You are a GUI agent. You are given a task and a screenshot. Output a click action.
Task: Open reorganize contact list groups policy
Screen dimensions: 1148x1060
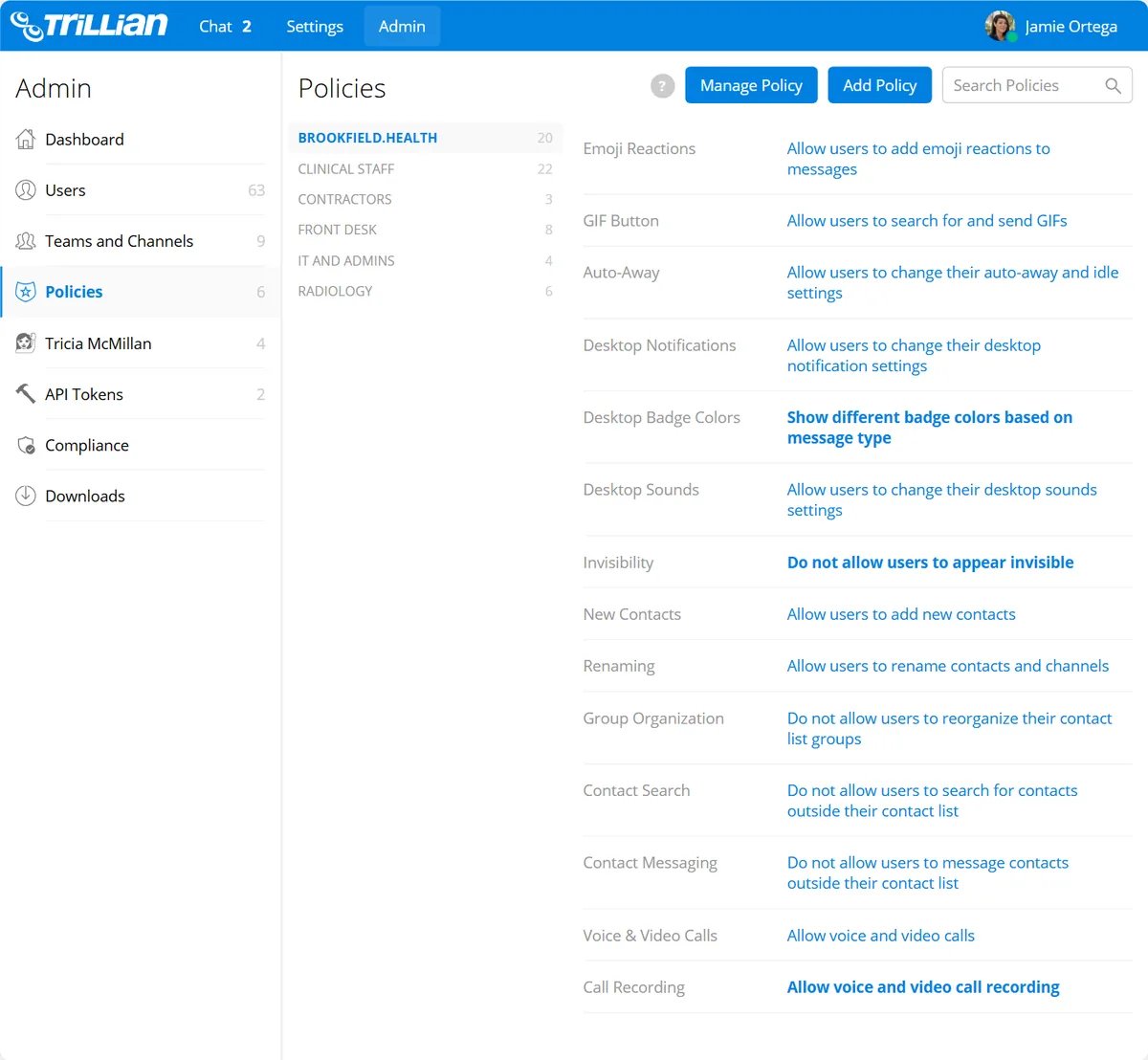pos(949,728)
